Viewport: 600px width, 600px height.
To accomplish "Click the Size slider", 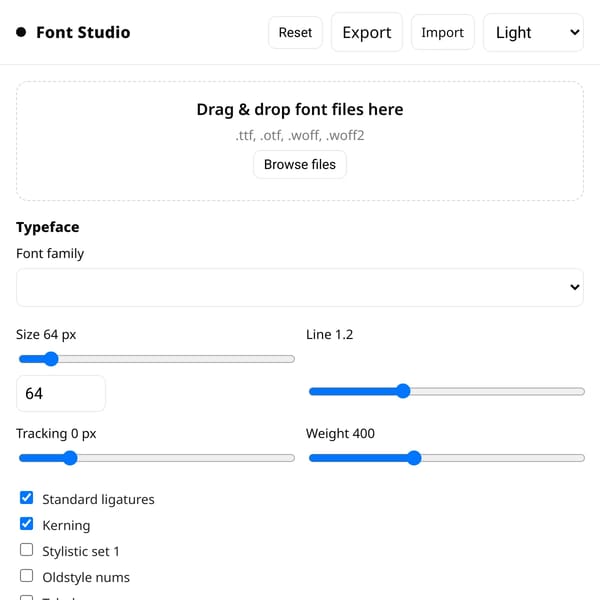I will [x=157, y=359].
